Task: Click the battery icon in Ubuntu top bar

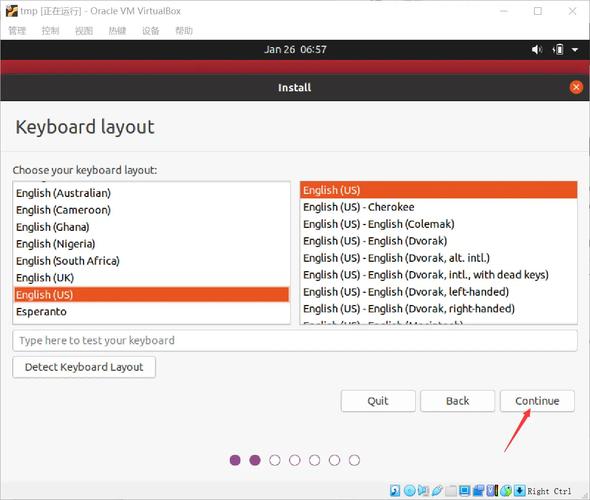Action: [558, 49]
